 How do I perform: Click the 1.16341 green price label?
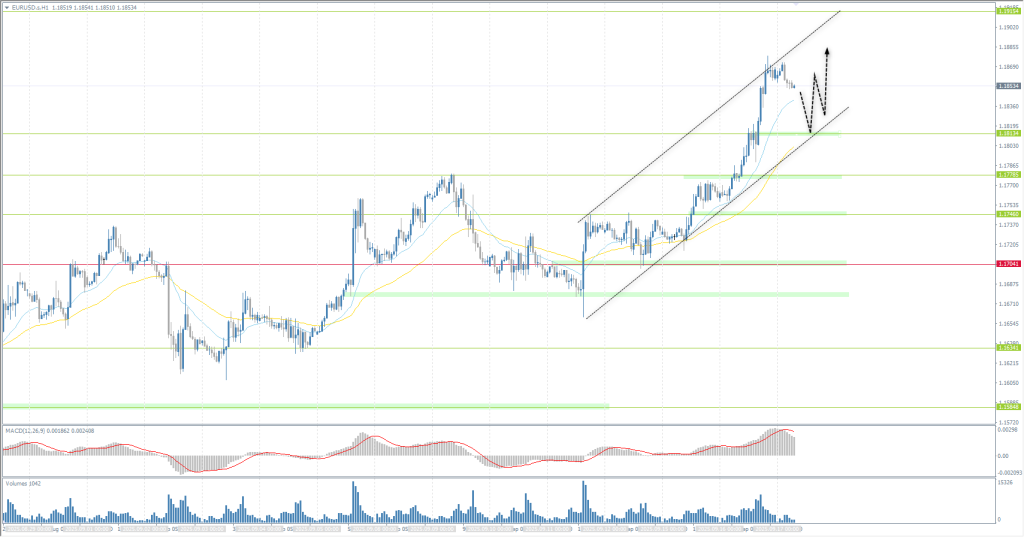[1008, 348]
